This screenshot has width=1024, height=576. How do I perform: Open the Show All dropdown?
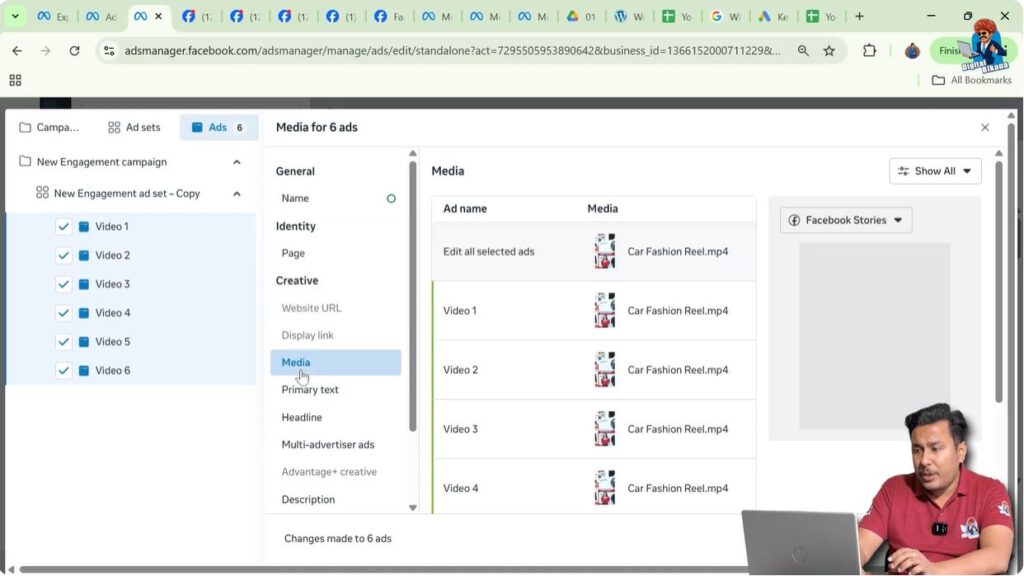(x=935, y=171)
